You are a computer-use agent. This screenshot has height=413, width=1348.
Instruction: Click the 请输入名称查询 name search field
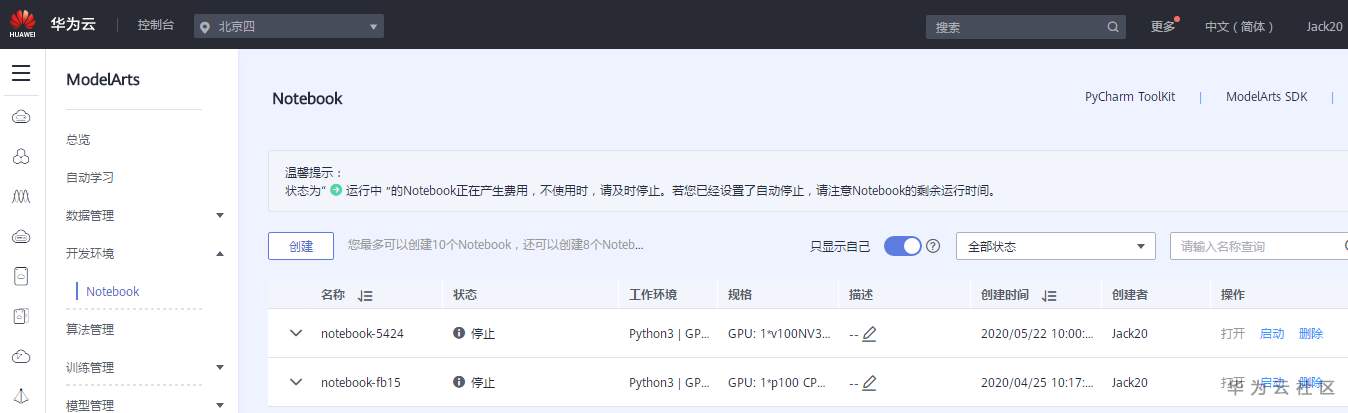1259,246
